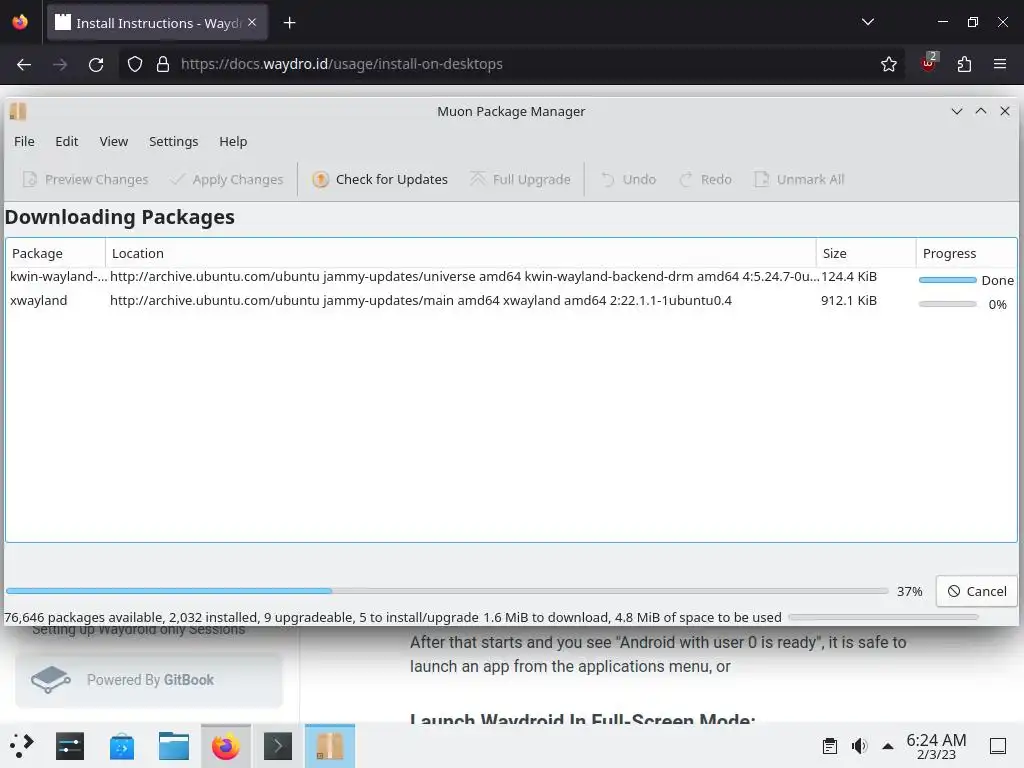This screenshot has height=768, width=1024.
Task: Click the shield tracking protection icon
Action: point(135,64)
